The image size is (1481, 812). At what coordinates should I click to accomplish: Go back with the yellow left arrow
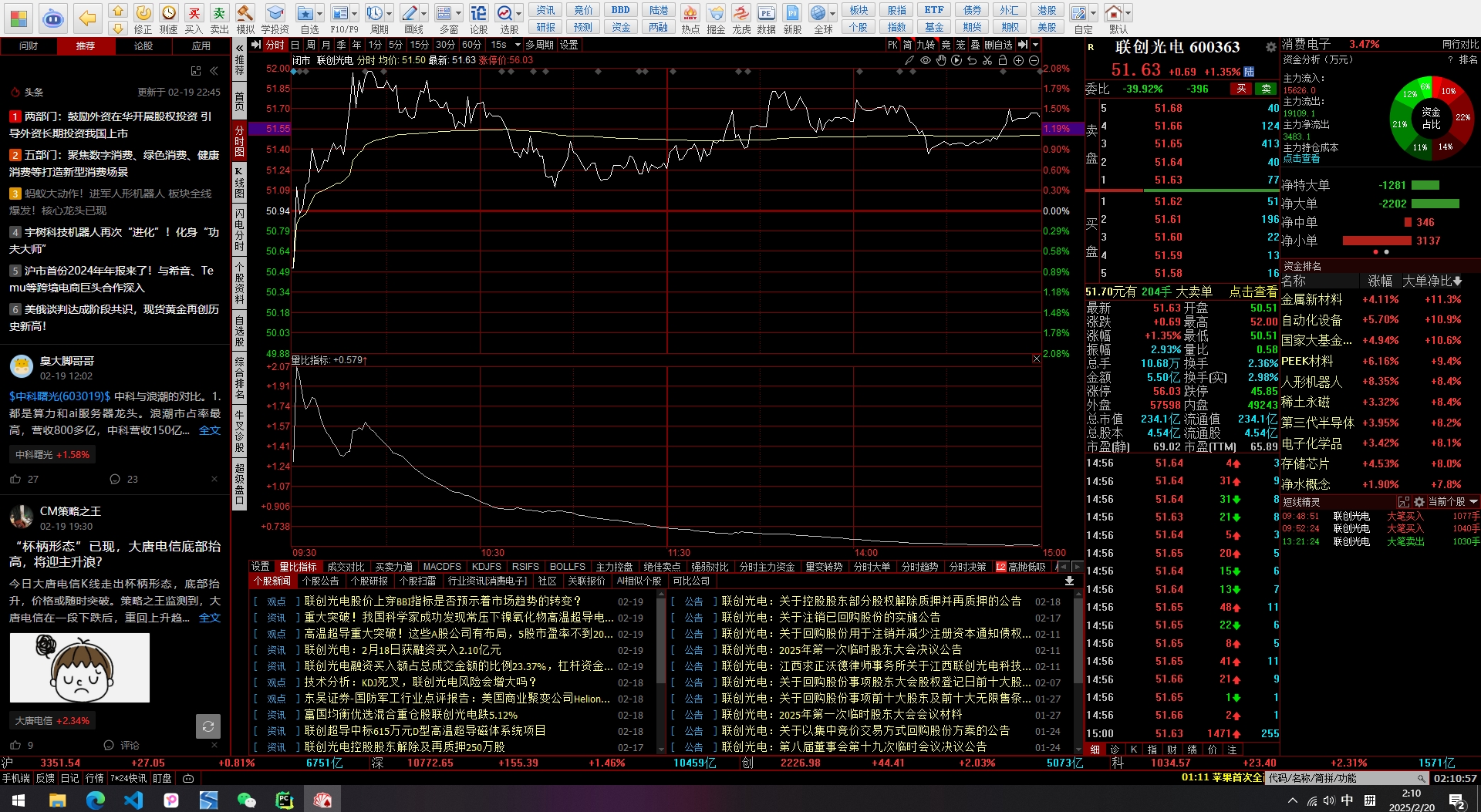click(x=87, y=18)
